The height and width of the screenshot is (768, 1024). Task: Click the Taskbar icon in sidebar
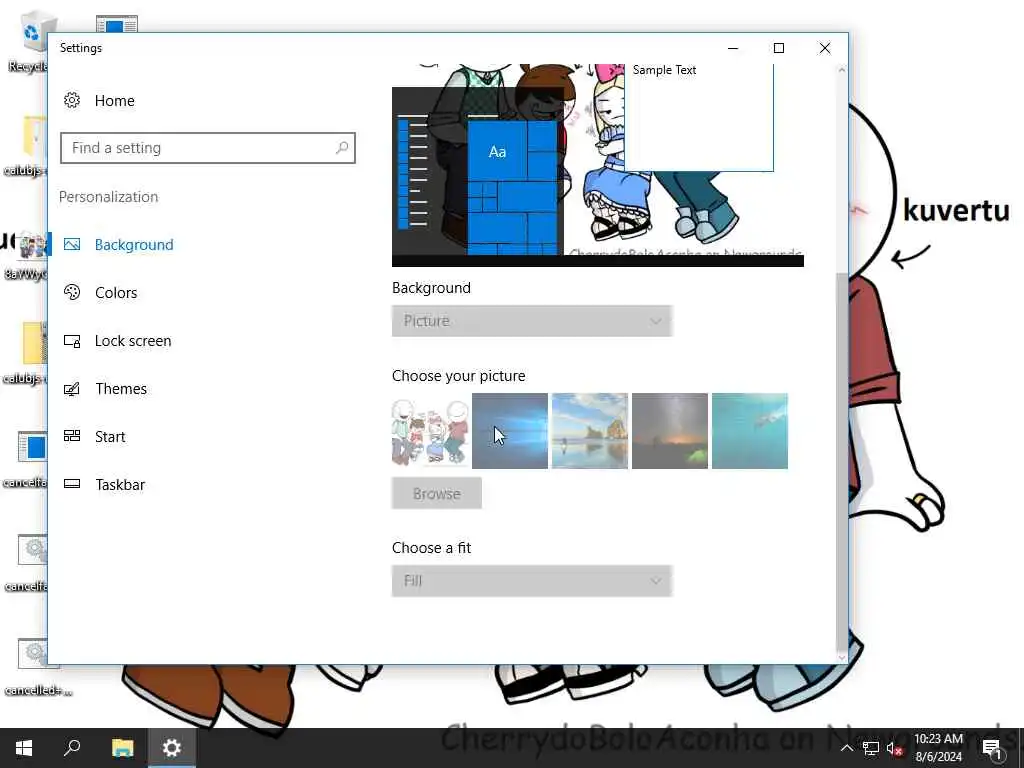point(72,484)
